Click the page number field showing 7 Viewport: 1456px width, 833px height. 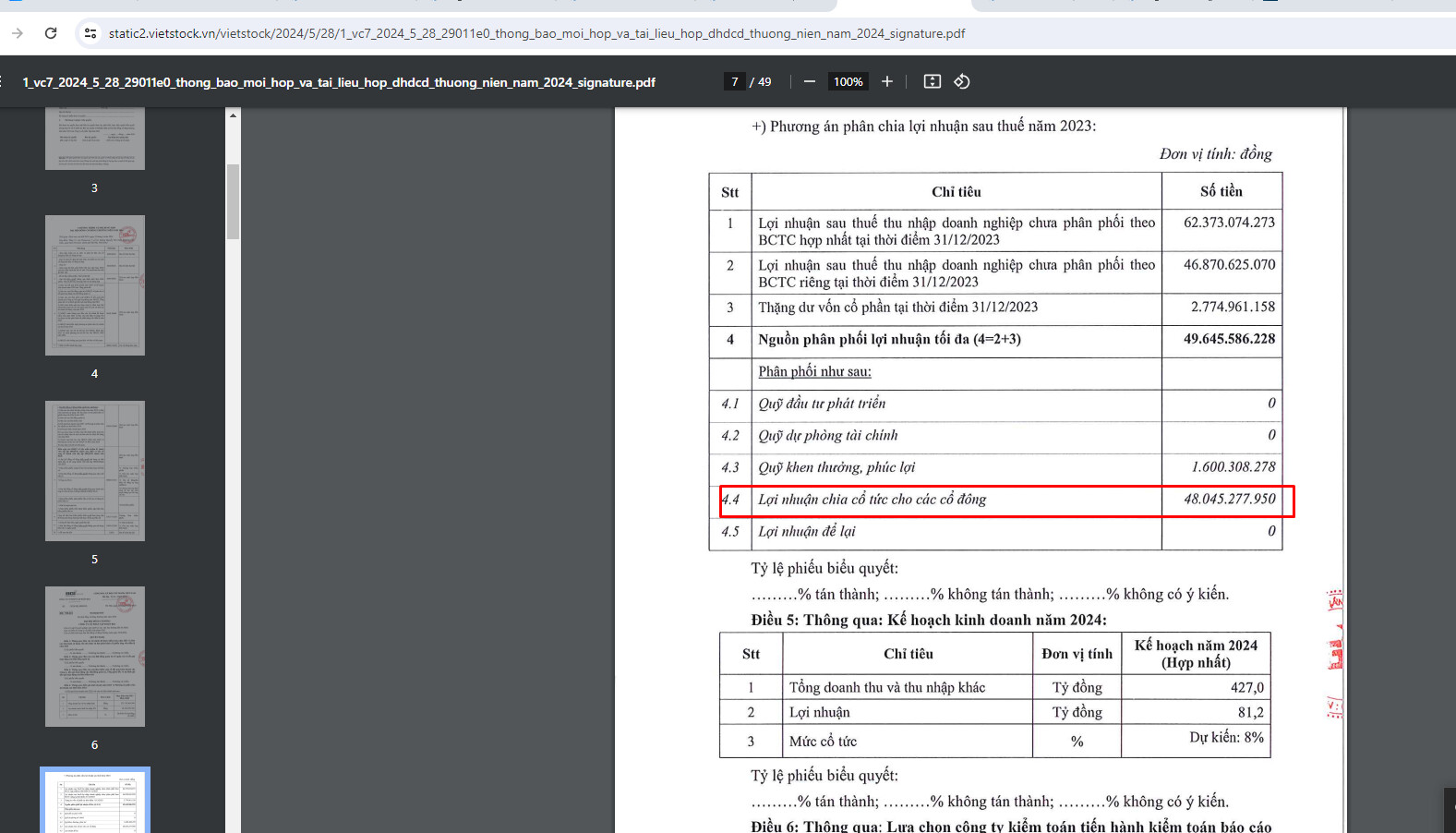click(735, 81)
